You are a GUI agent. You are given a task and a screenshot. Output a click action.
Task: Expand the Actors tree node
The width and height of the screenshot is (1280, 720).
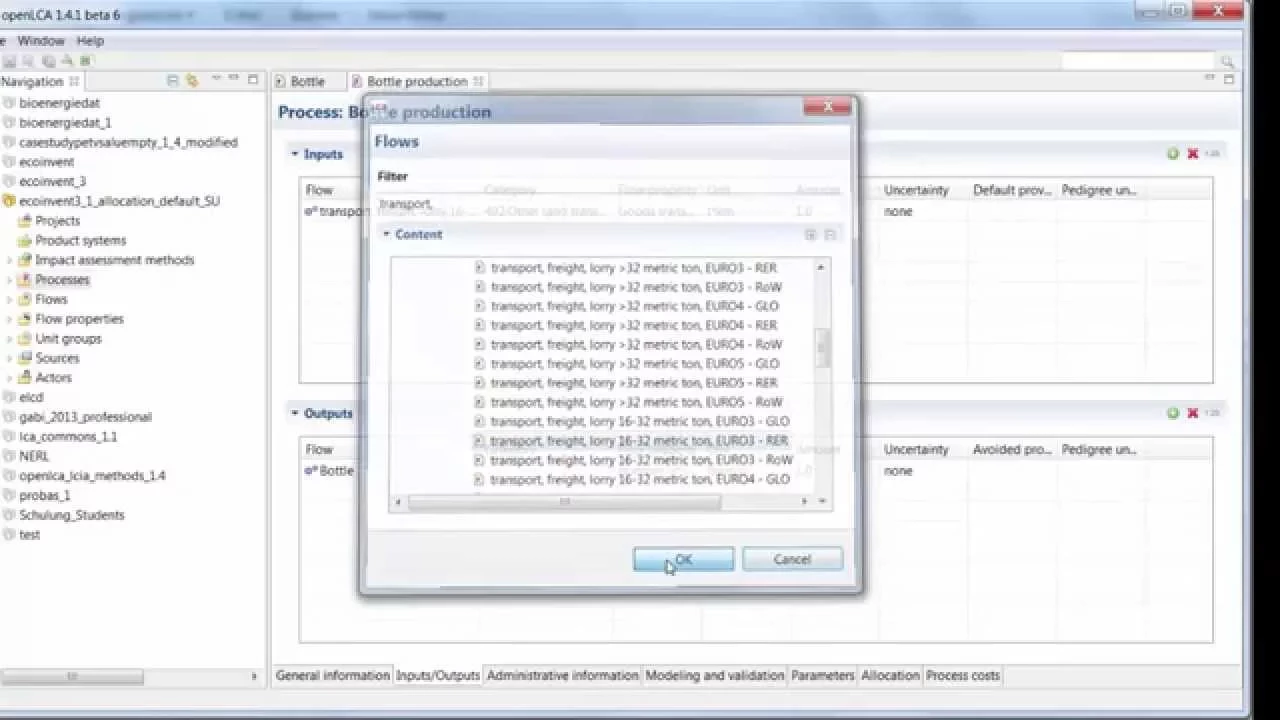10,378
